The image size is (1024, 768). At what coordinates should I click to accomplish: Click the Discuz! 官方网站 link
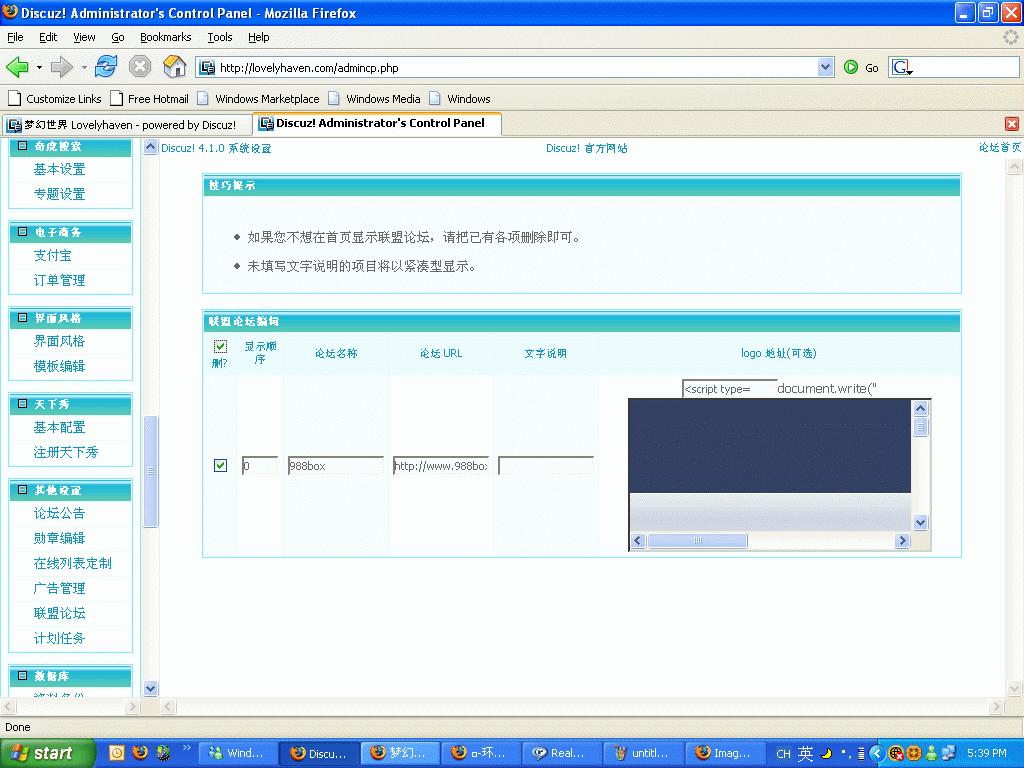click(x=586, y=148)
